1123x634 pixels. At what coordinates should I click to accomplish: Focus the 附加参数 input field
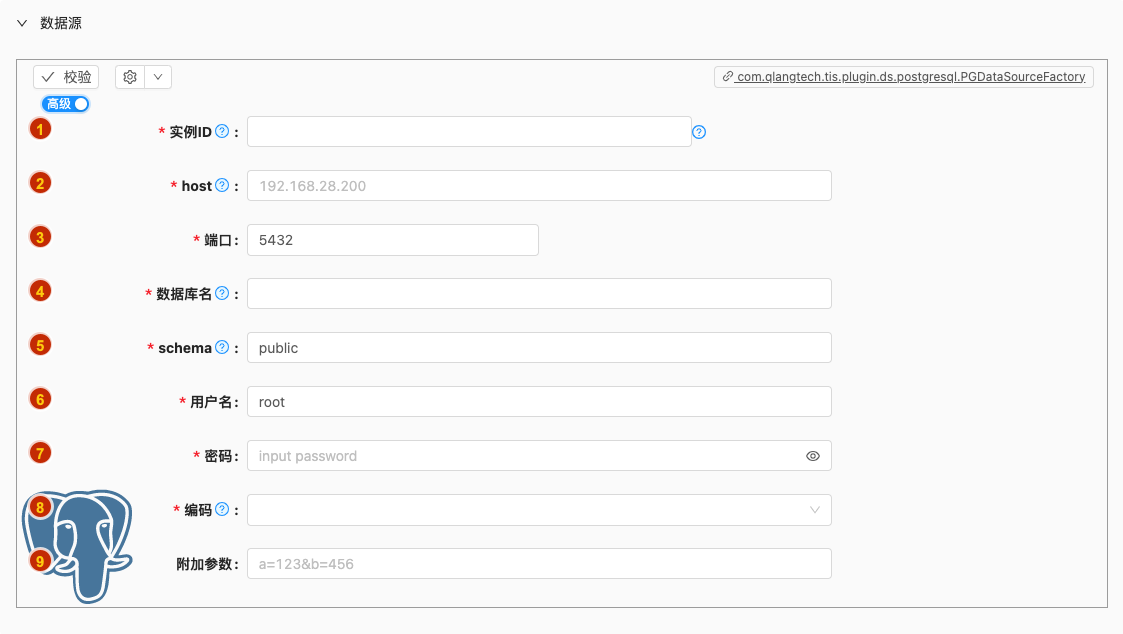[x=539, y=564]
